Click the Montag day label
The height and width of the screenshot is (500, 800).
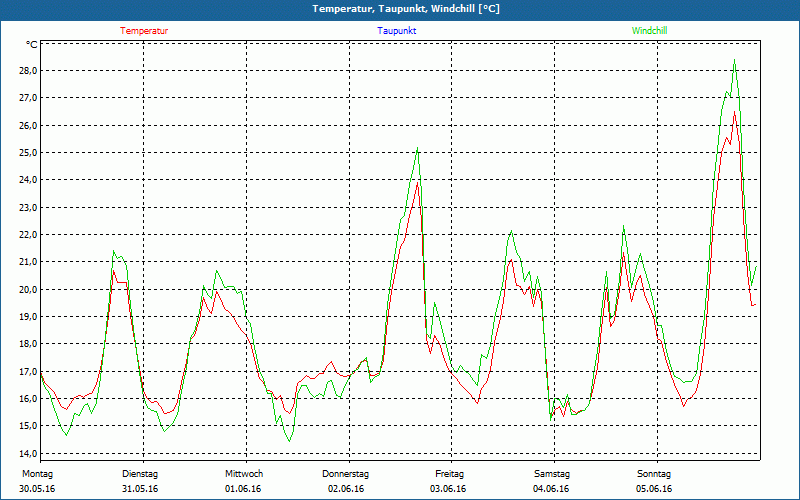(37, 474)
